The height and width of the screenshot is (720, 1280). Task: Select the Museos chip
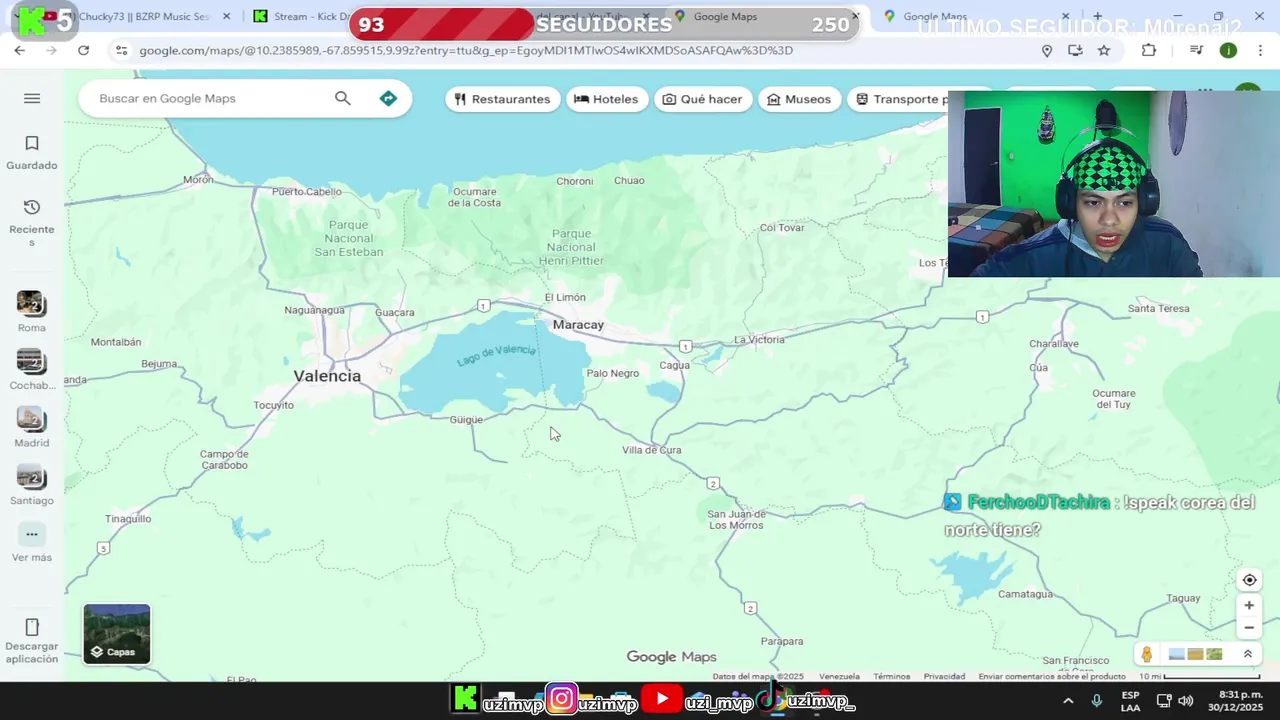pyautogui.click(x=799, y=99)
